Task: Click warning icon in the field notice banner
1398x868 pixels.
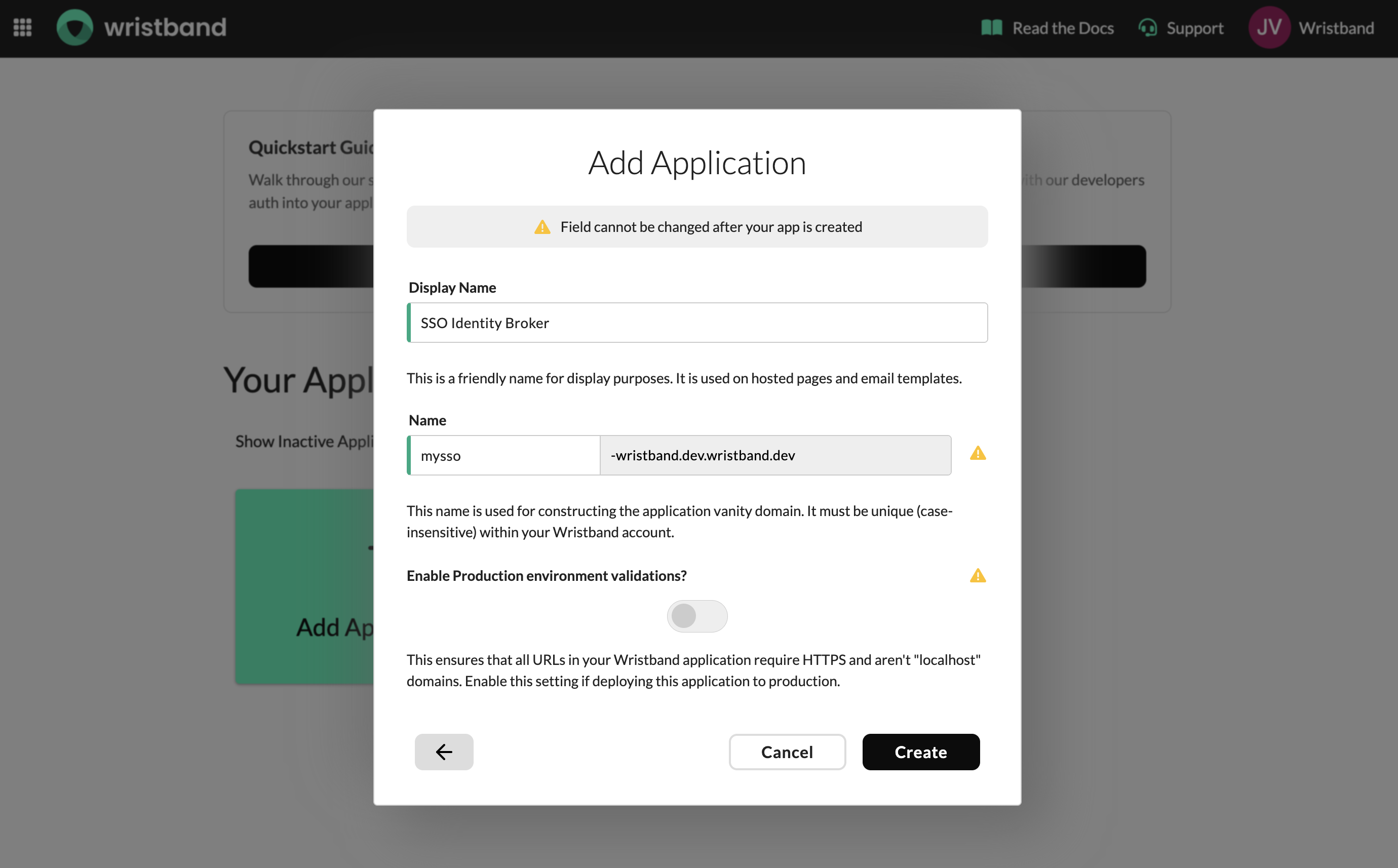Action: [542, 227]
